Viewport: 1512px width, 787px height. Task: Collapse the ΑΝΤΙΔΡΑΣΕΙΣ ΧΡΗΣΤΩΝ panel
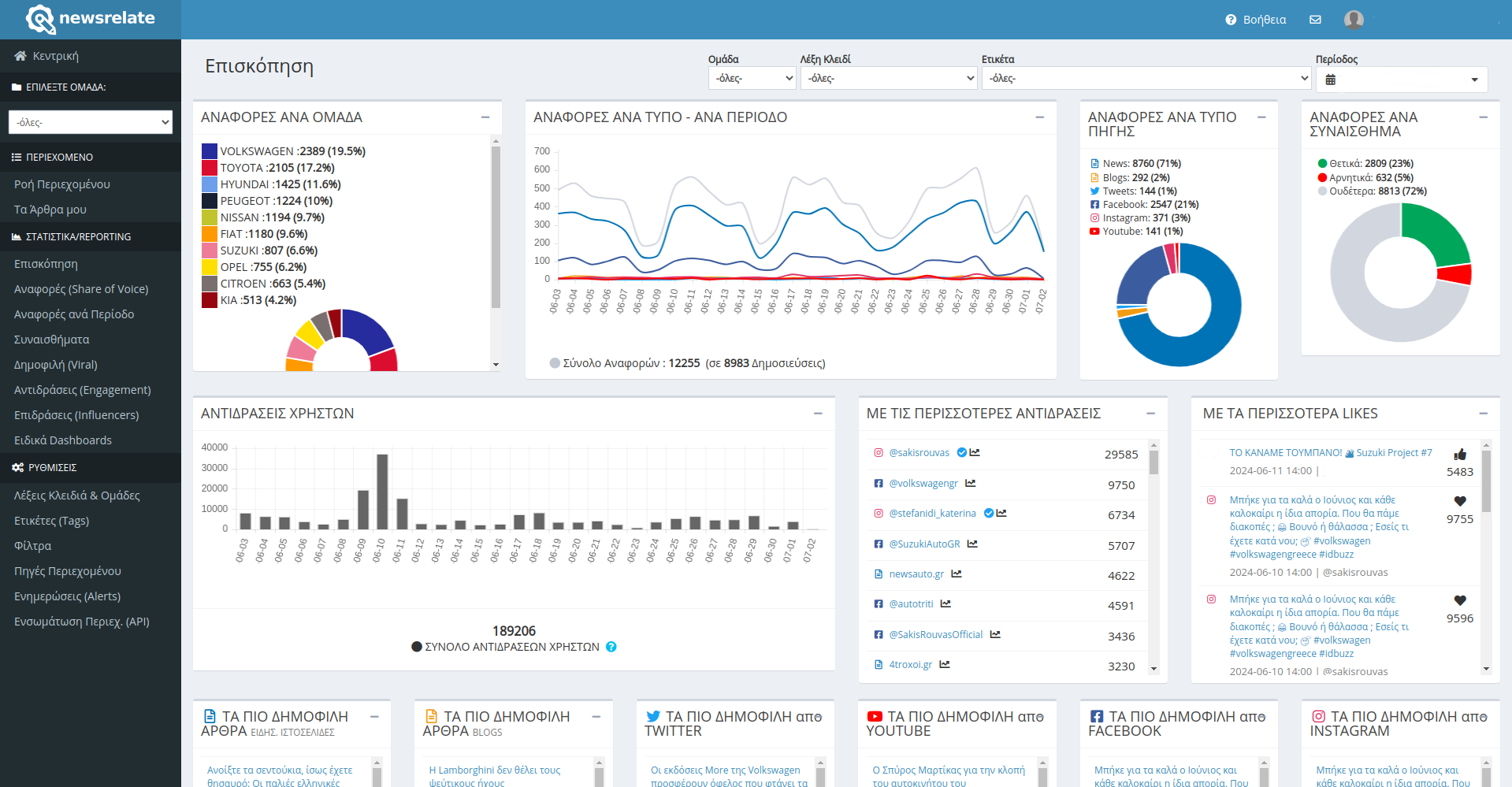click(x=819, y=413)
